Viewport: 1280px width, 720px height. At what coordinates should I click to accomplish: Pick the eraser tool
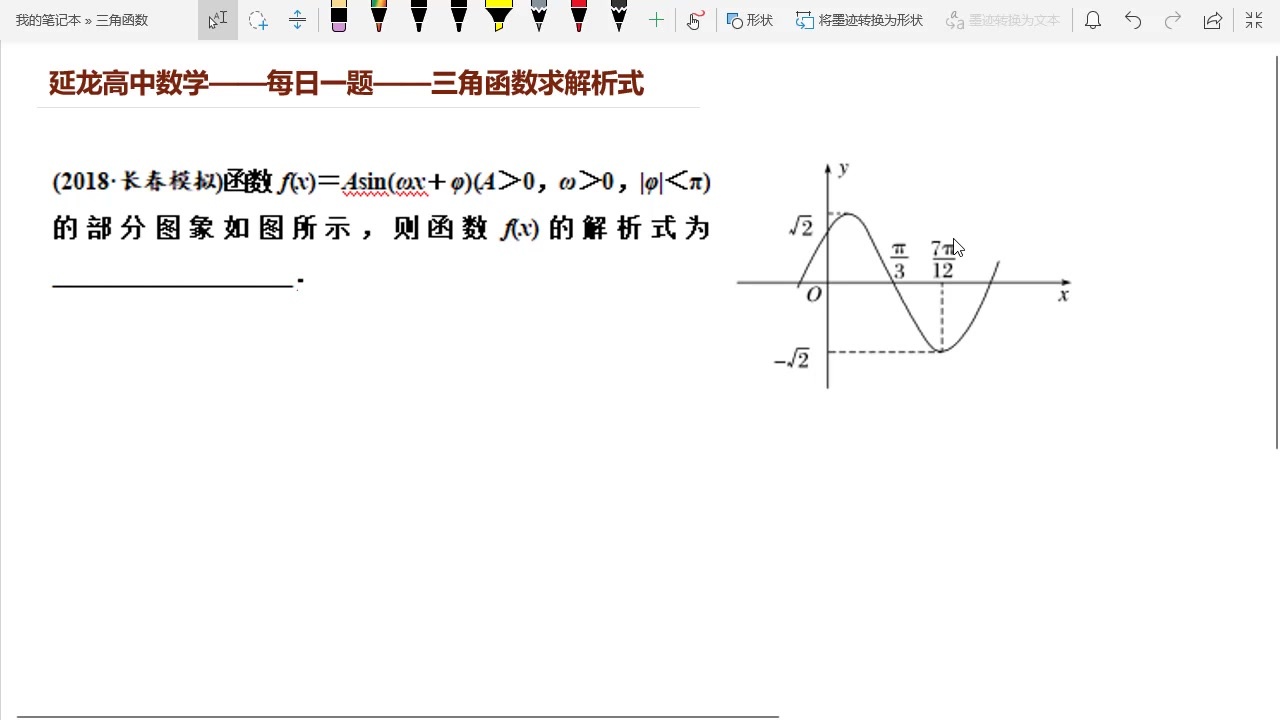339,17
